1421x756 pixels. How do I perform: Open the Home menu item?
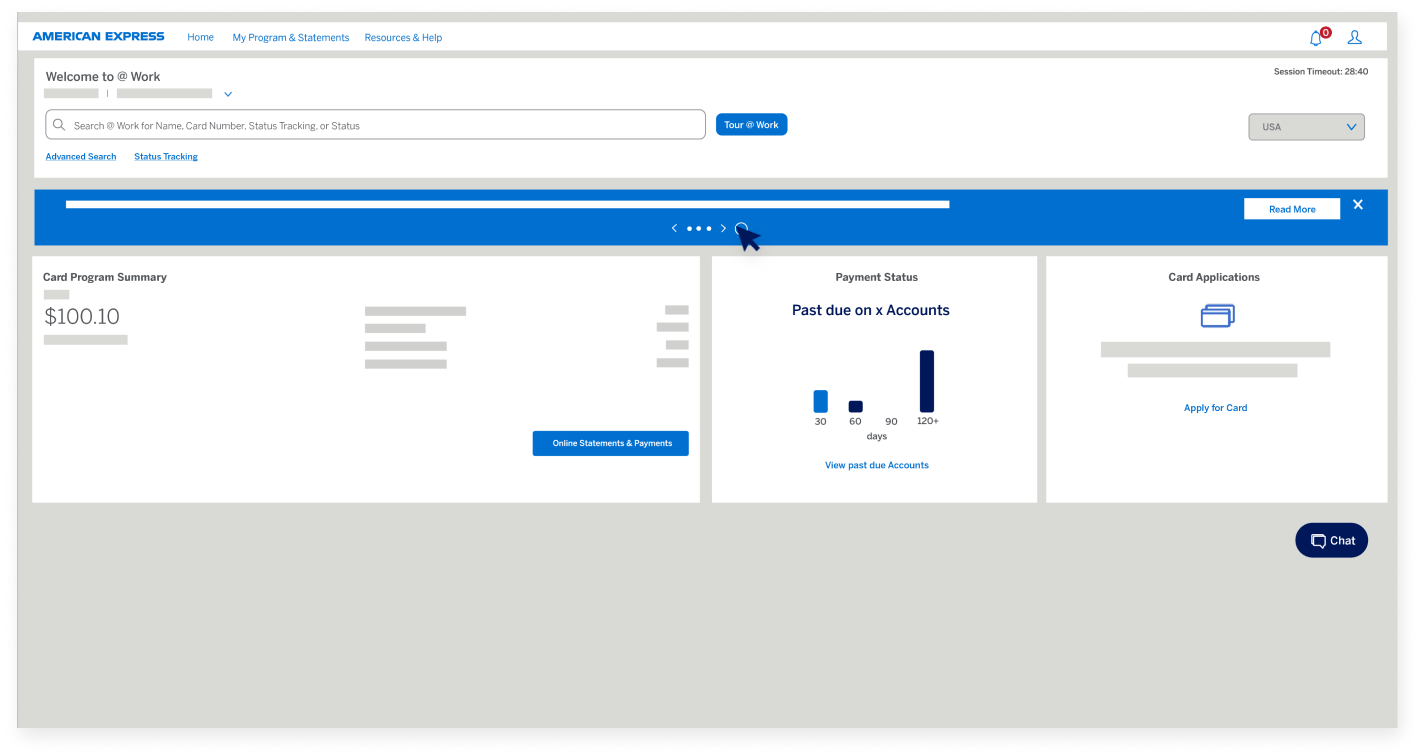tap(200, 37)
